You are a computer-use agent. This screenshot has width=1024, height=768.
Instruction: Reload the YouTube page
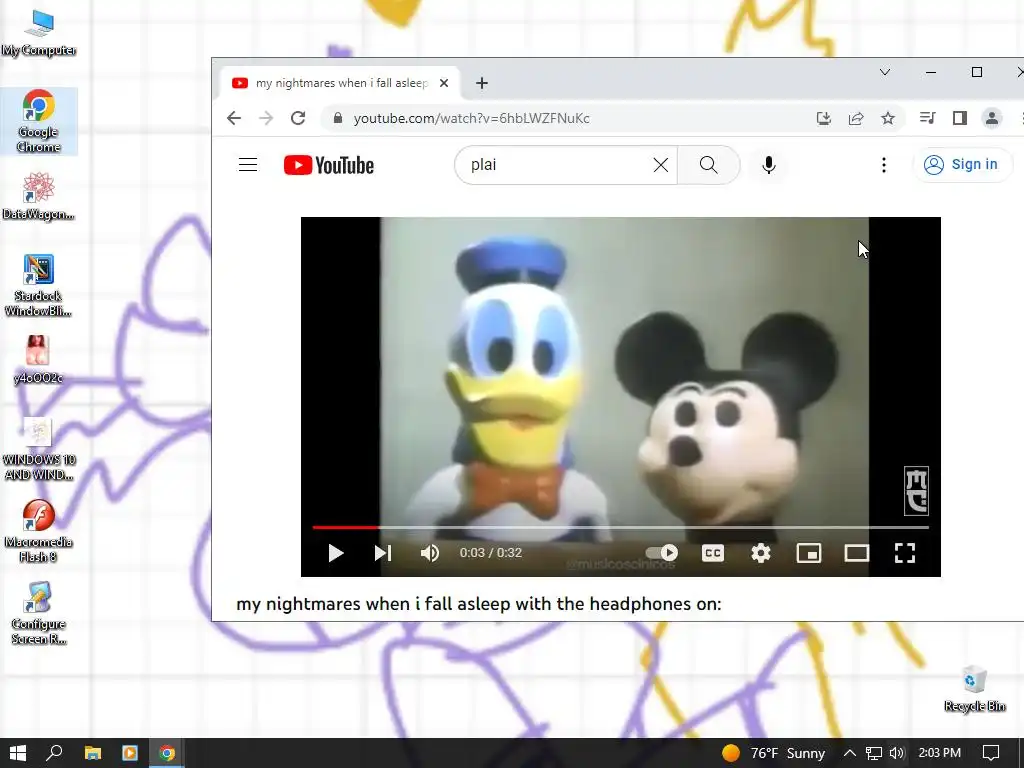click(x=298, y=118)
